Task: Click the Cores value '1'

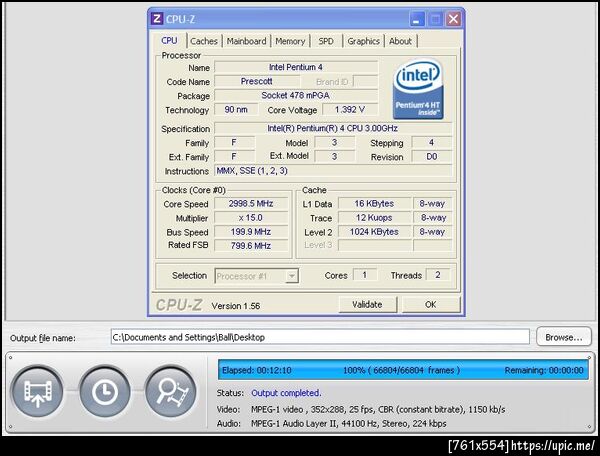Action: click(364, 275)
